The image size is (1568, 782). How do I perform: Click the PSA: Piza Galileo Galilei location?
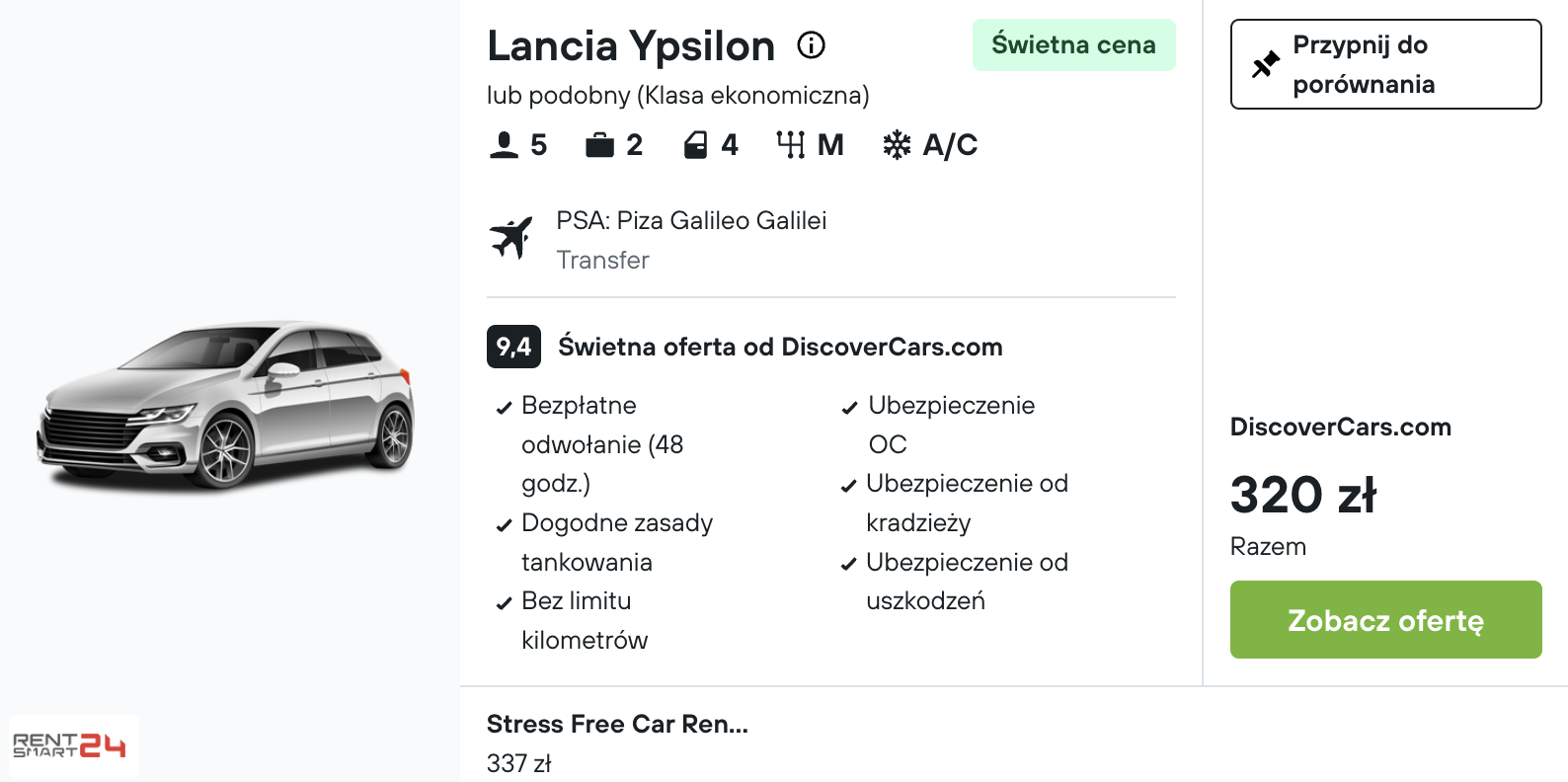tap(691, 221)
